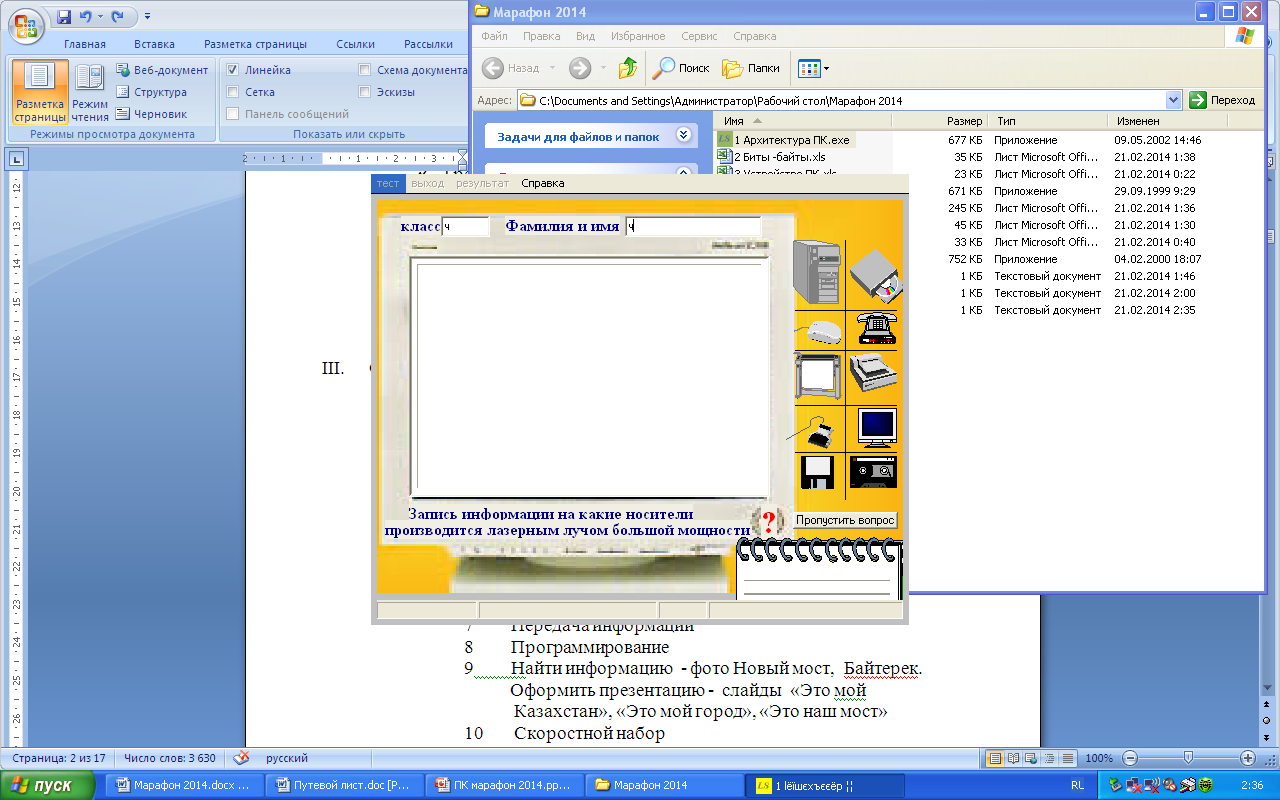Sort files by the Имя column header
Screen dimensions: 1280x800
pyautogui.click(x=803, y=121)
